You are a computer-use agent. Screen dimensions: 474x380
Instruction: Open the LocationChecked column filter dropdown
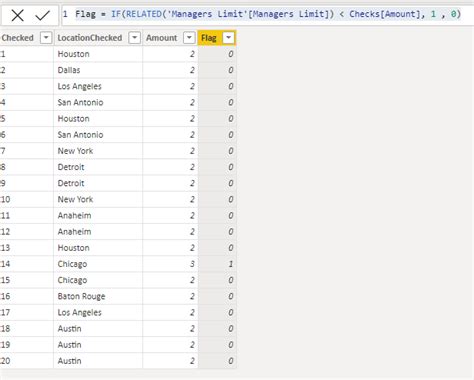(134, 38)
